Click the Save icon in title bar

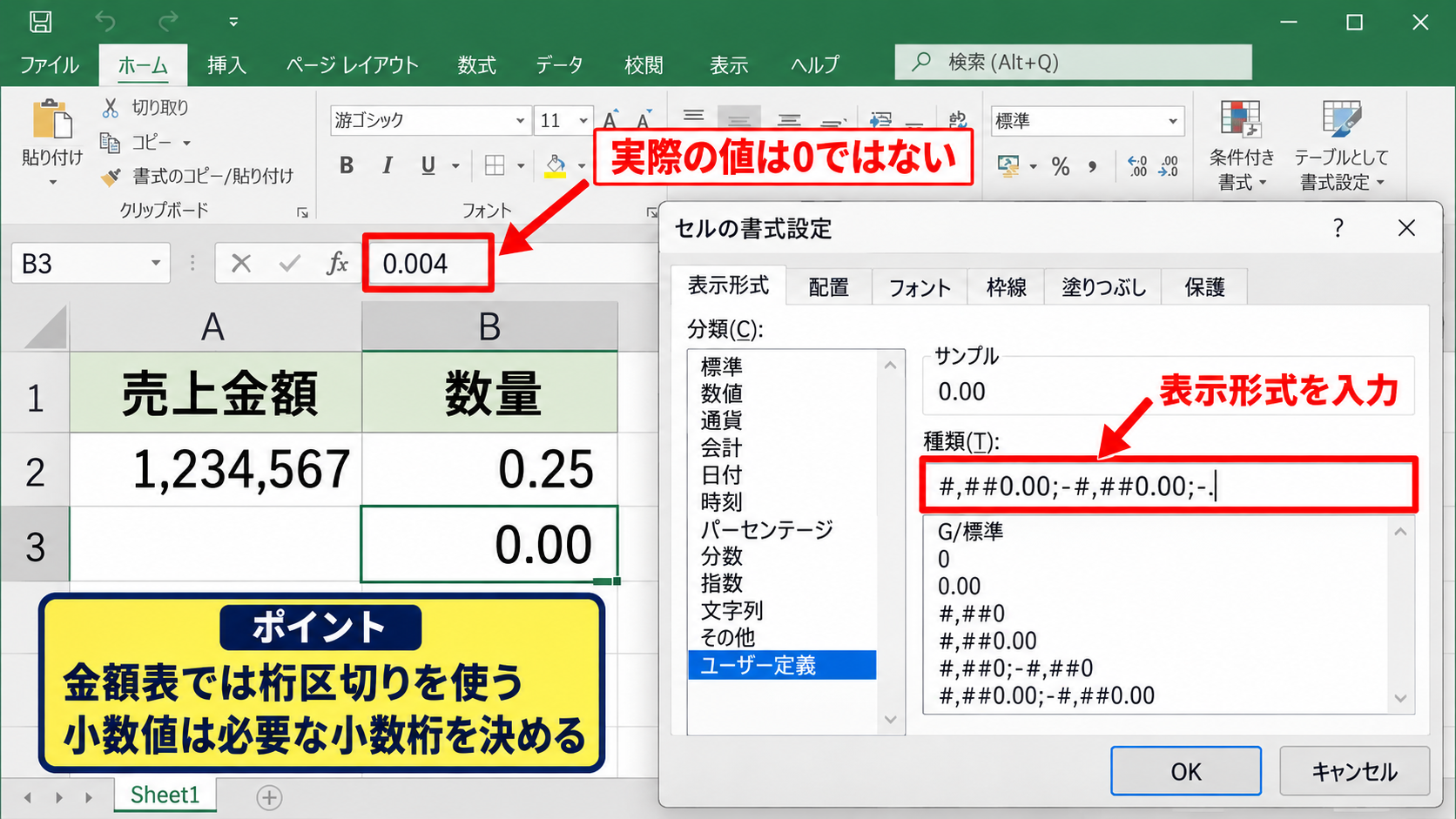click(41, 21)
